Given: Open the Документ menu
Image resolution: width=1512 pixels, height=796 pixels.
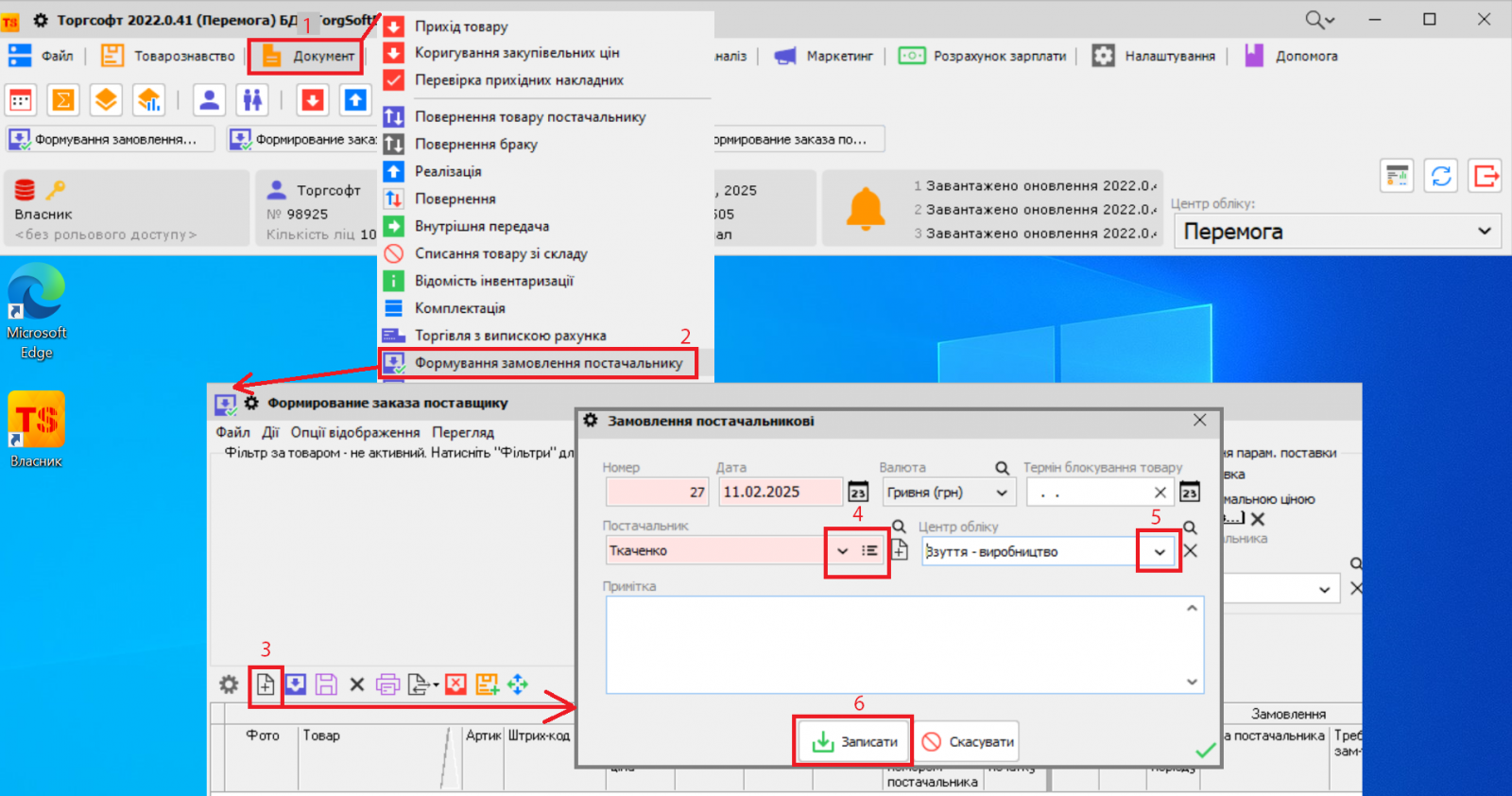Looking at the screenshot, I should [x=309, y=57].
